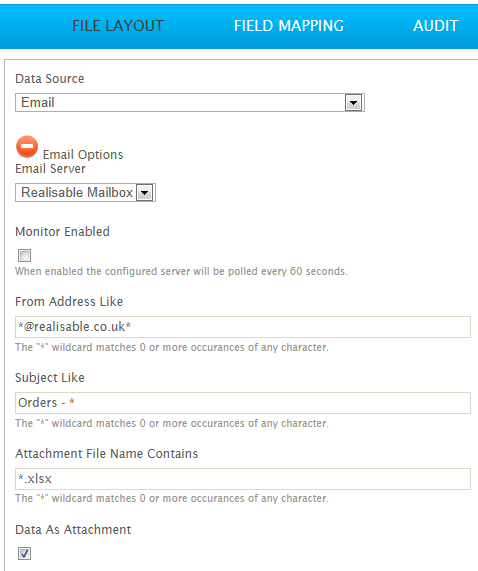Focus the Attachment File Name Contains field
The image size is (478, 571).
pos(243,479)
